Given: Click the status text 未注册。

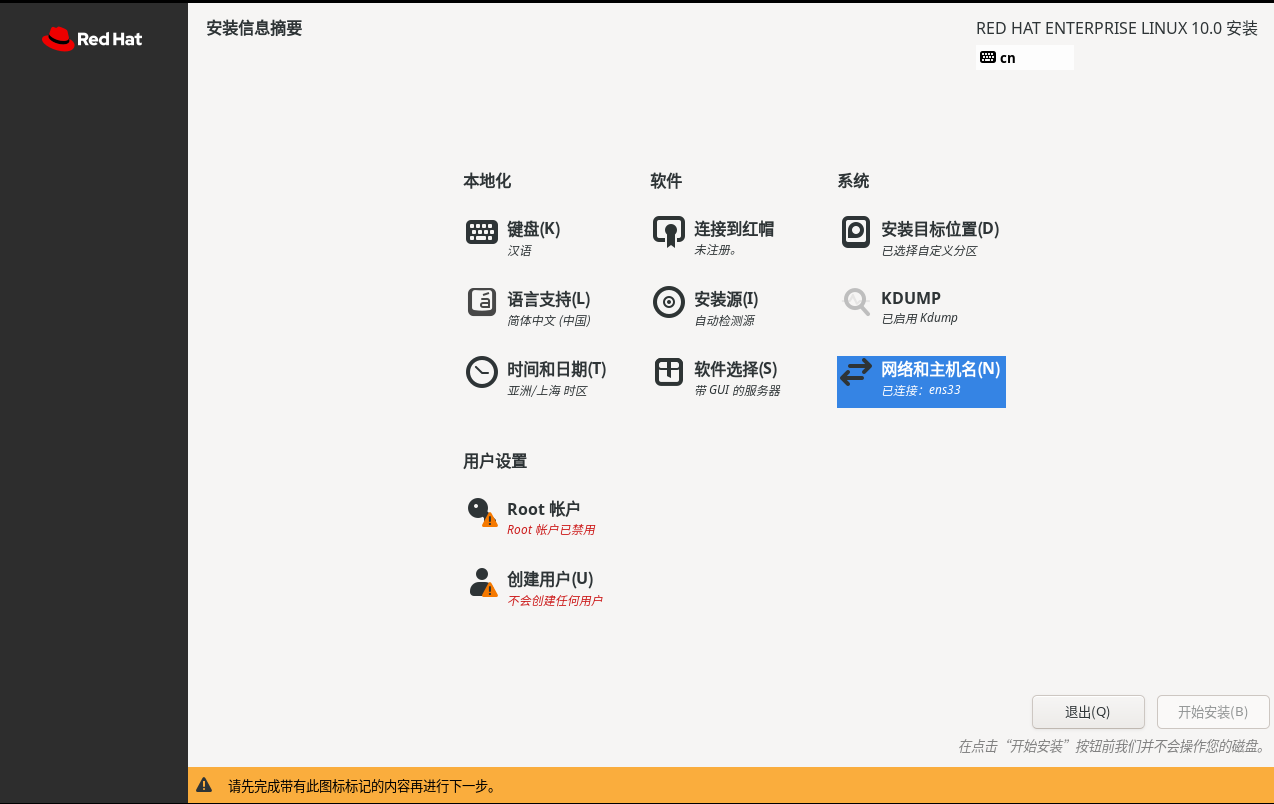Looking at the screenshot, I should point(716,250).
